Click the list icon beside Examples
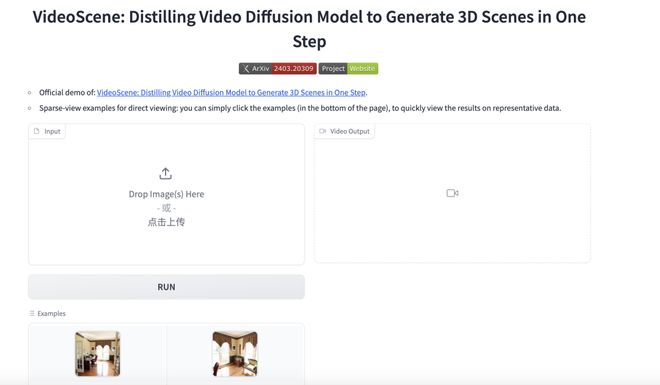This screenshot has height=385, width=660. tap(32, 313)
